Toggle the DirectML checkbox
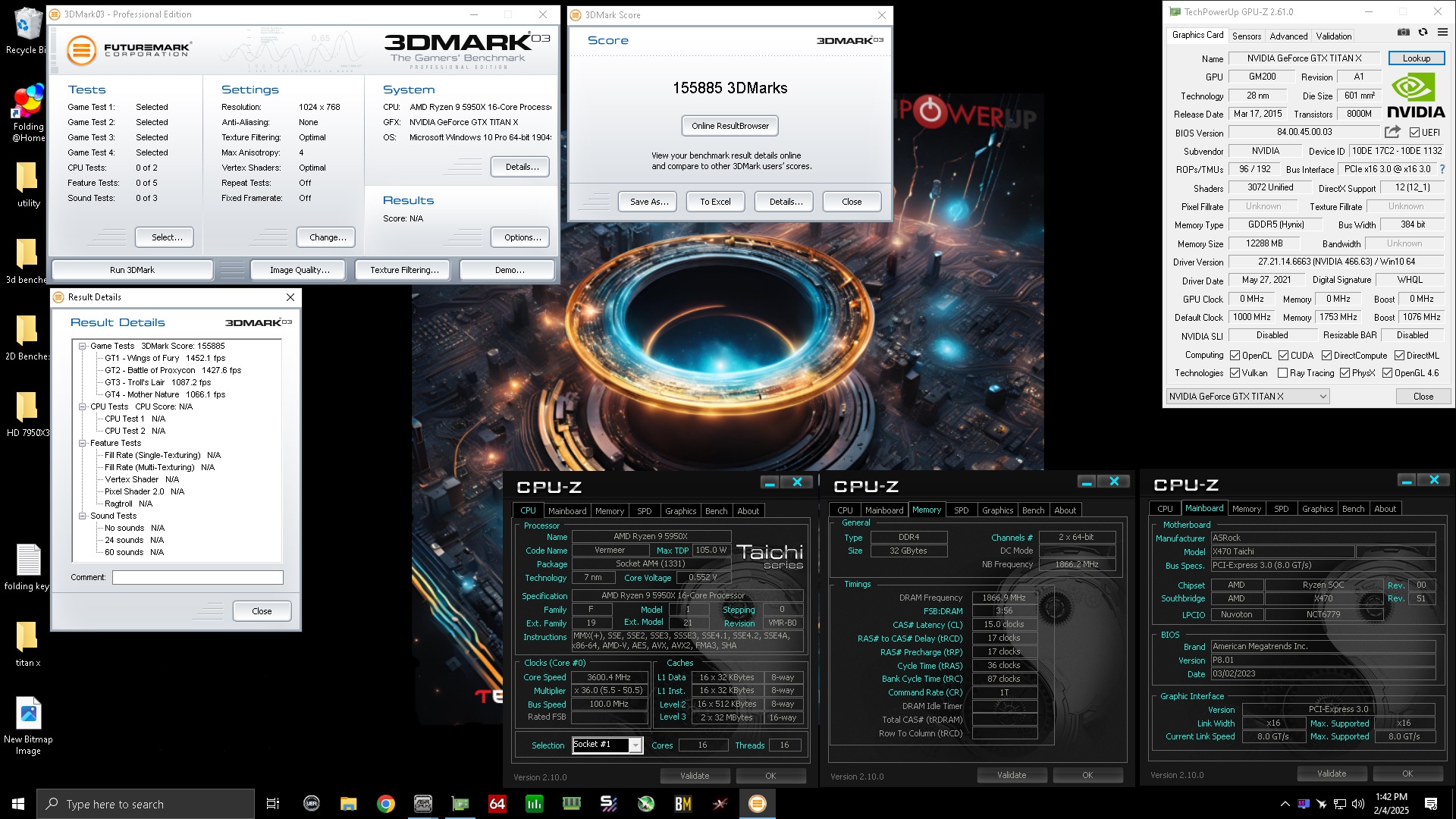 point(1399,355)
